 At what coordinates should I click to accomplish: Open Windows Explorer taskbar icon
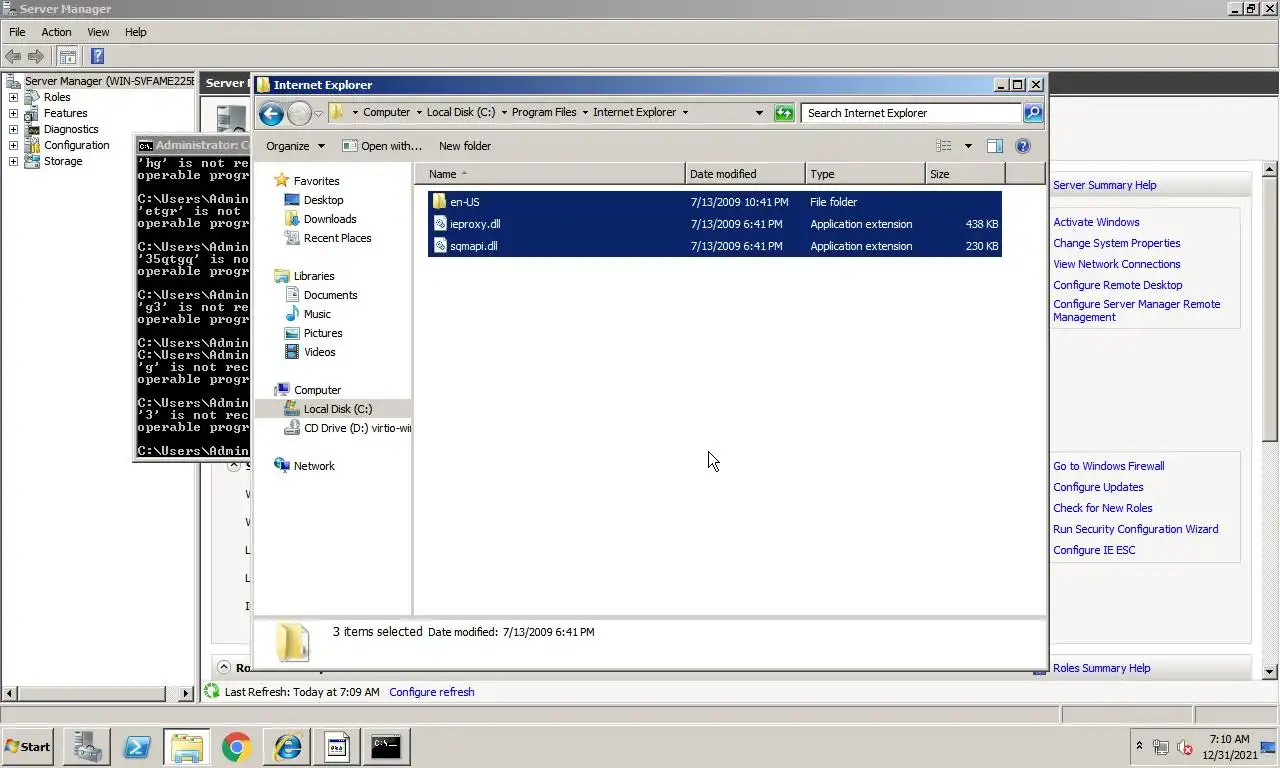click(x=186, y=747)
